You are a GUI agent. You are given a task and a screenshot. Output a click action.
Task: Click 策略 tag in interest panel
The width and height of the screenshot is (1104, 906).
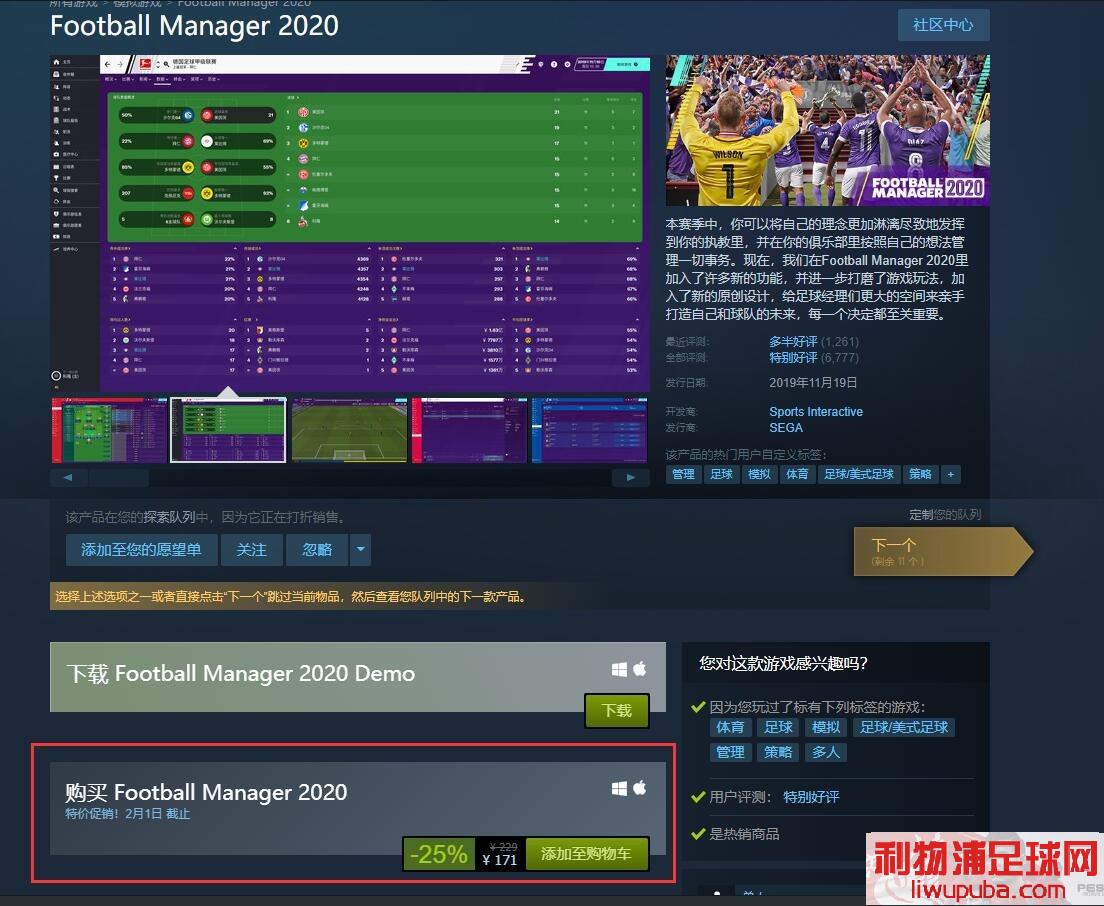point(778,753)
